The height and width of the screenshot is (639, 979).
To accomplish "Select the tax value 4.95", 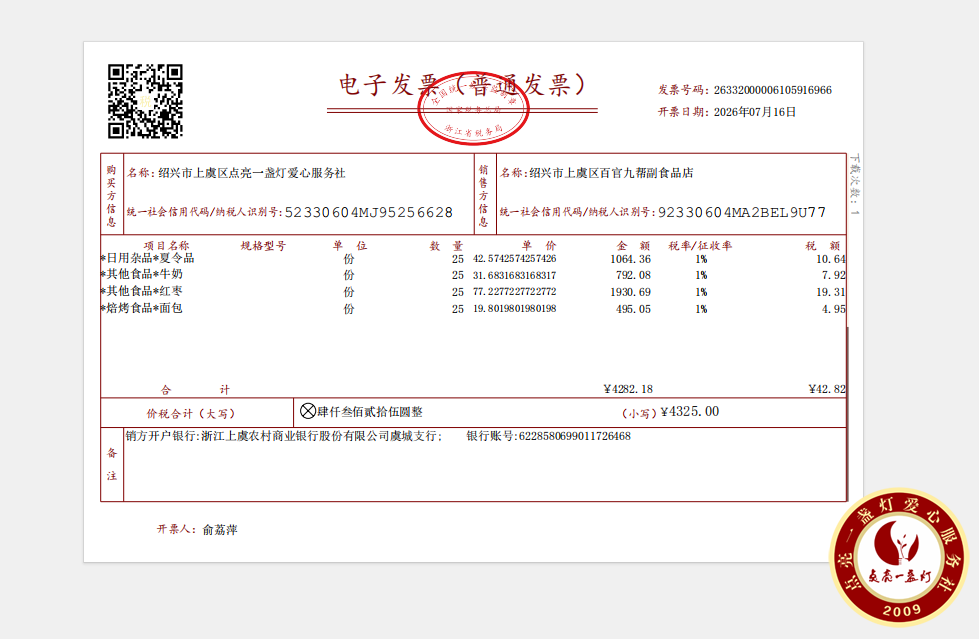I will (834, 309).
